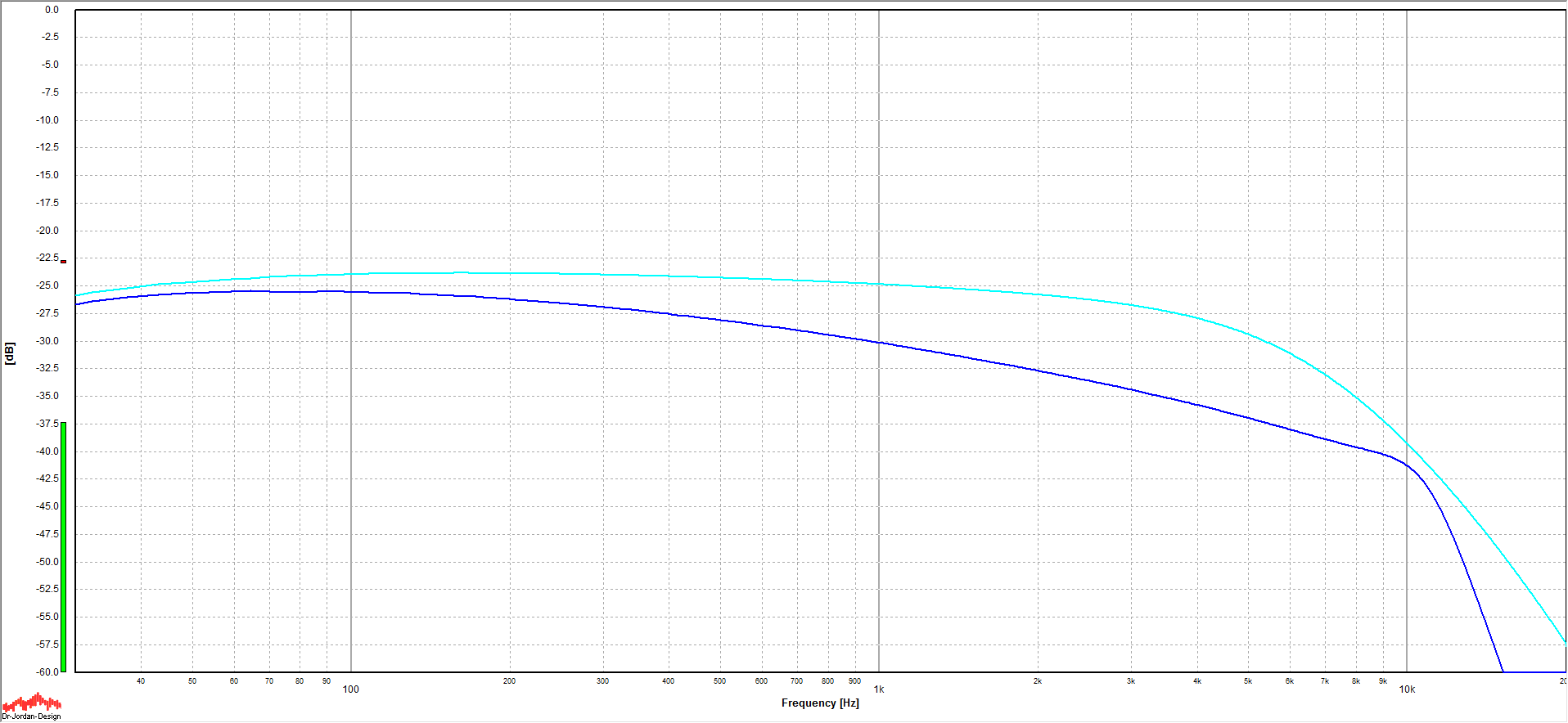Click the -60.0 dB axis value
1568x723 pixels.
point(48,672)
